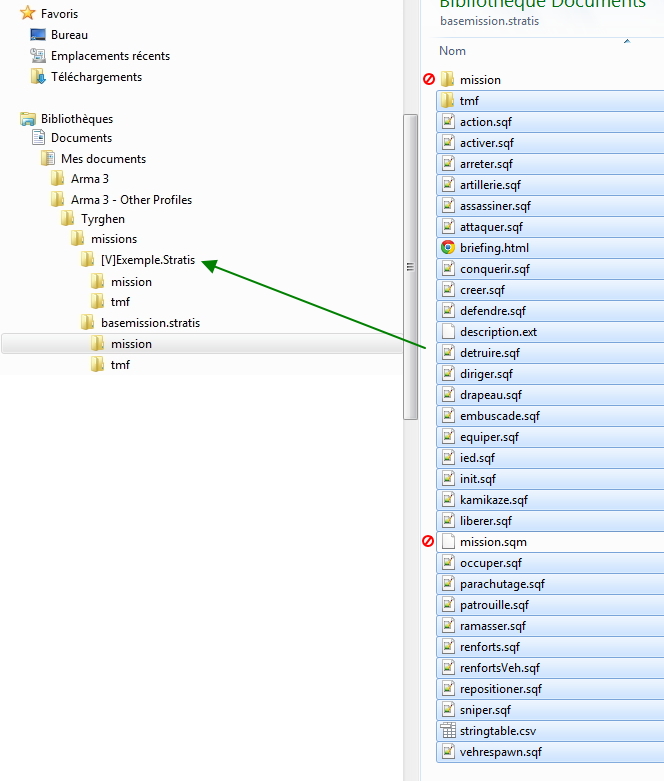This screenshot has width=664, height=781.
Task: Select the [V]Exemple.Stratis folder in tree
Action: coord(147,261)
